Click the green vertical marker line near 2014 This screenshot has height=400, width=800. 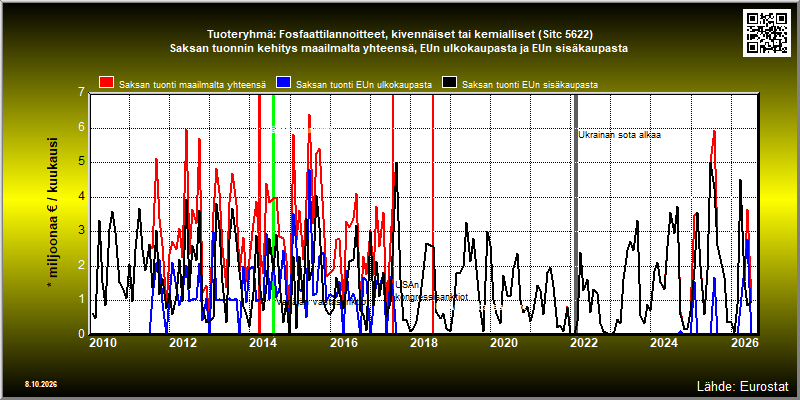click(273, 214)
